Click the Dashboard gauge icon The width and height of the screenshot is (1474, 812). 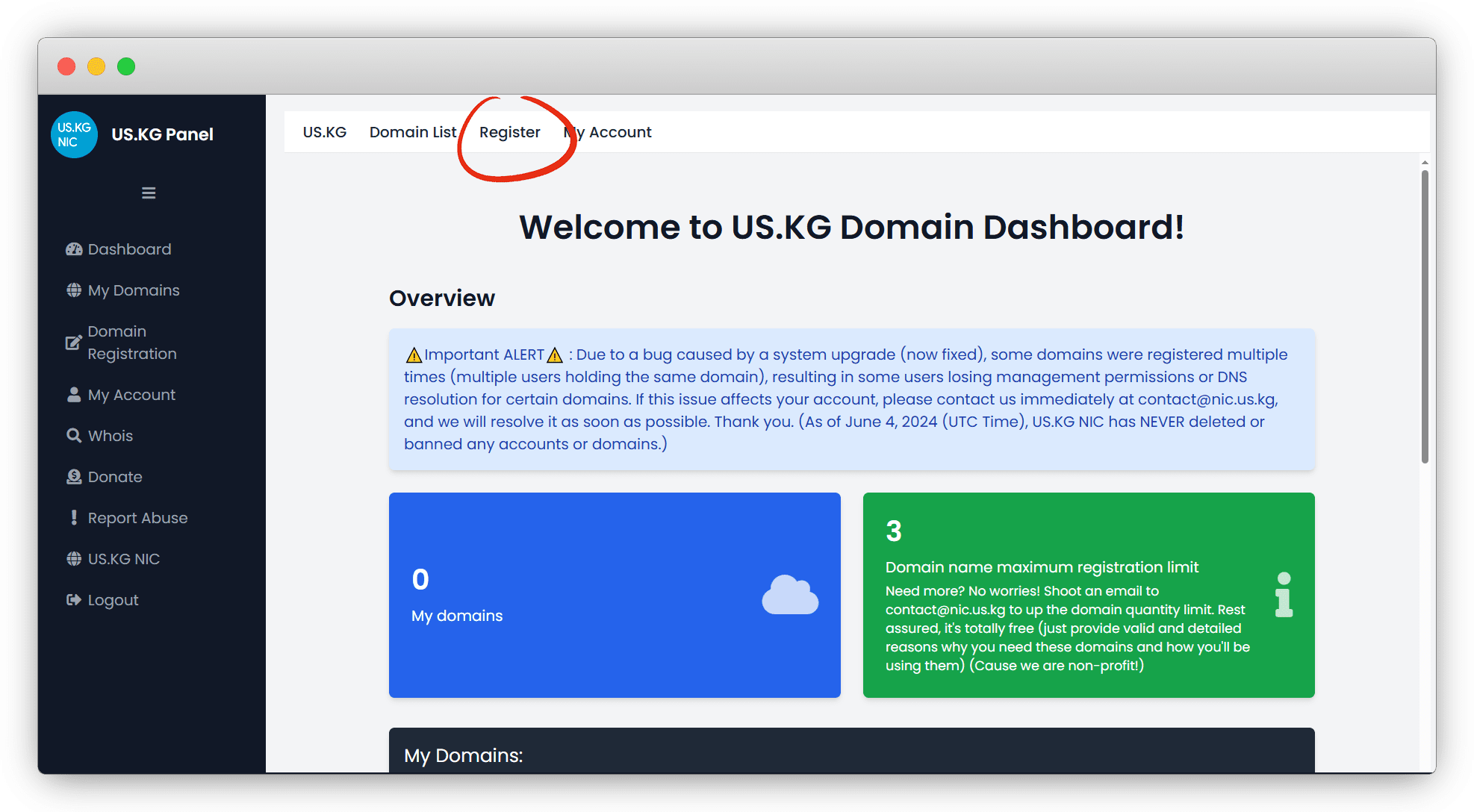pyautogui.click(x=74, y=249)
